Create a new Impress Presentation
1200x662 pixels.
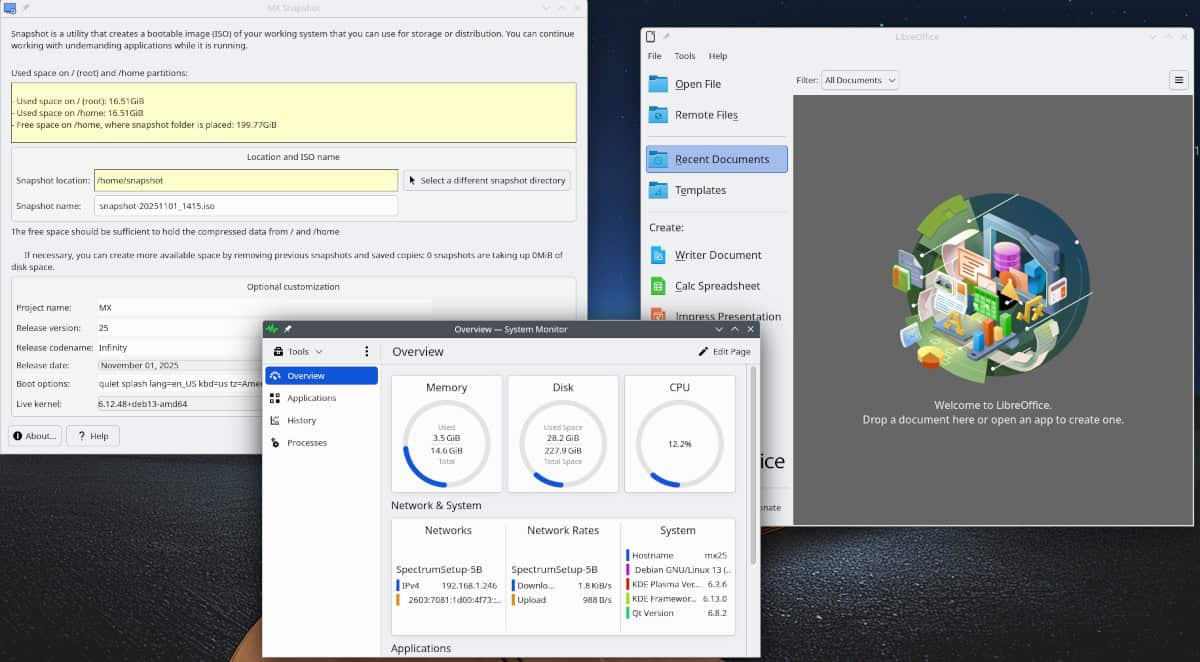(x=716, y=316)
